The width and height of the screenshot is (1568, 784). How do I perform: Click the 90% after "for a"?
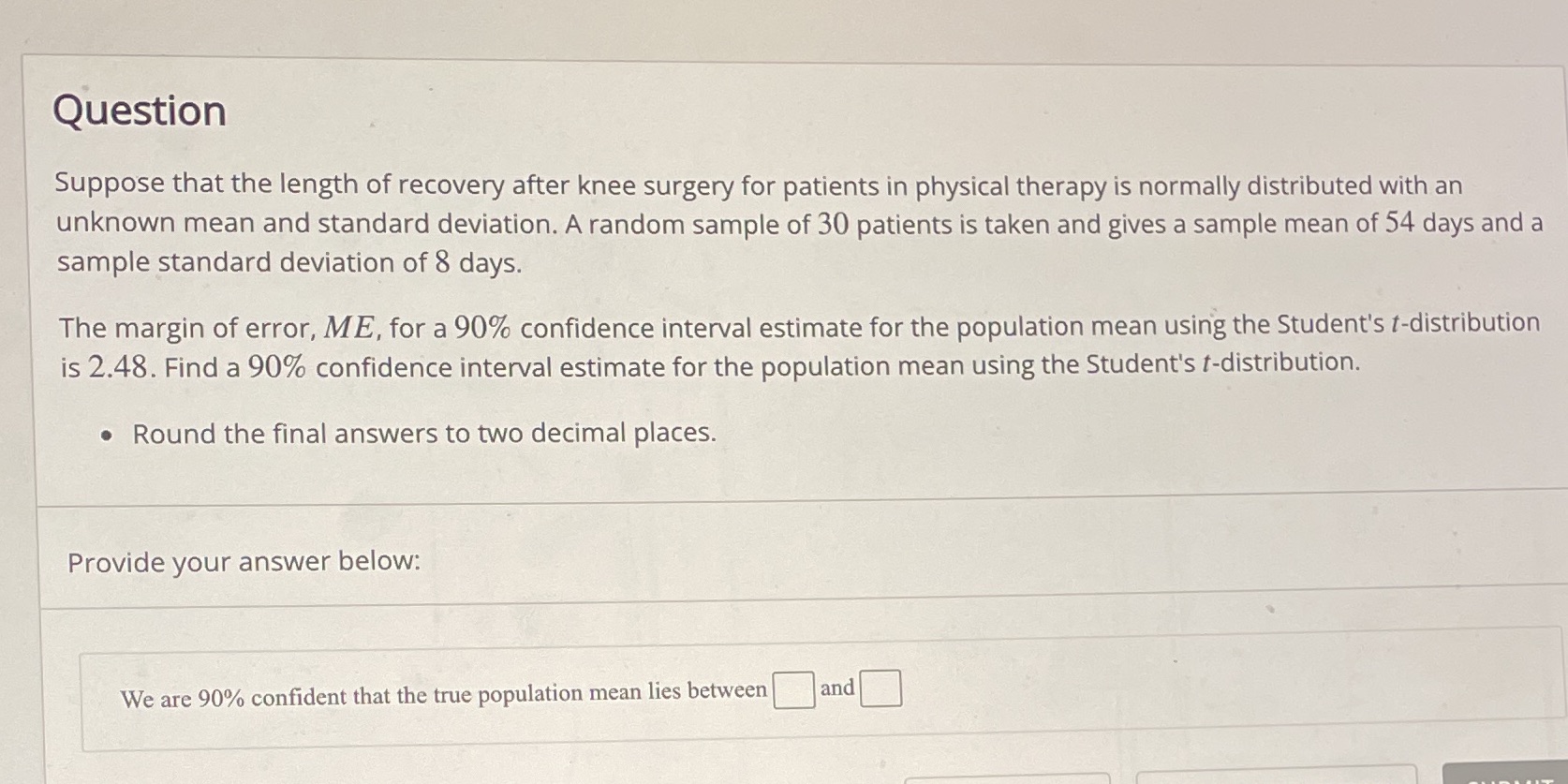point(483,328)
